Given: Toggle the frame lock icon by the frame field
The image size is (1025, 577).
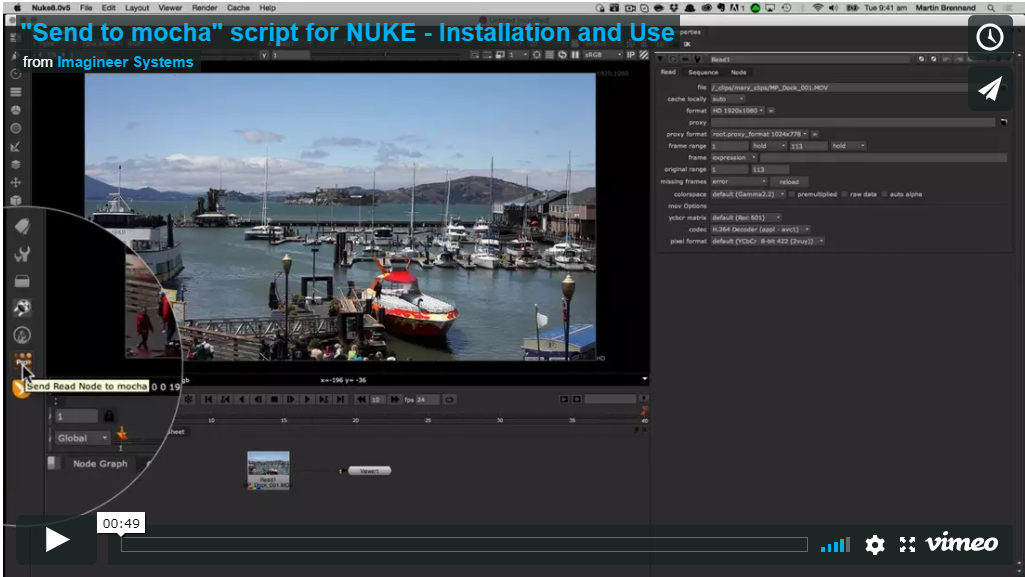Looking at the screenshot, I should (x=109, y=416).
